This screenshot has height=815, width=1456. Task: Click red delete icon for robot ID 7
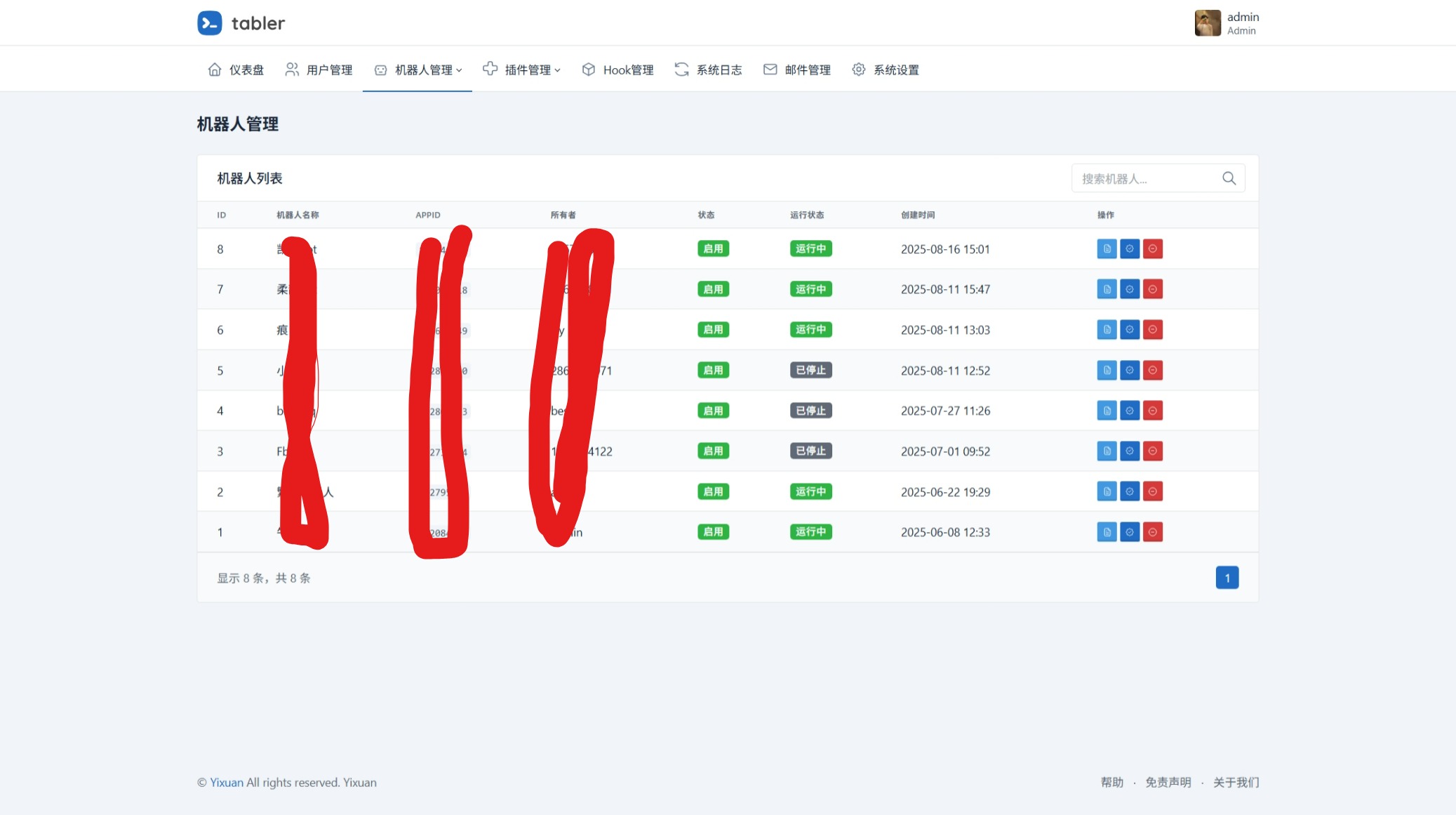tap(1153, 289)
